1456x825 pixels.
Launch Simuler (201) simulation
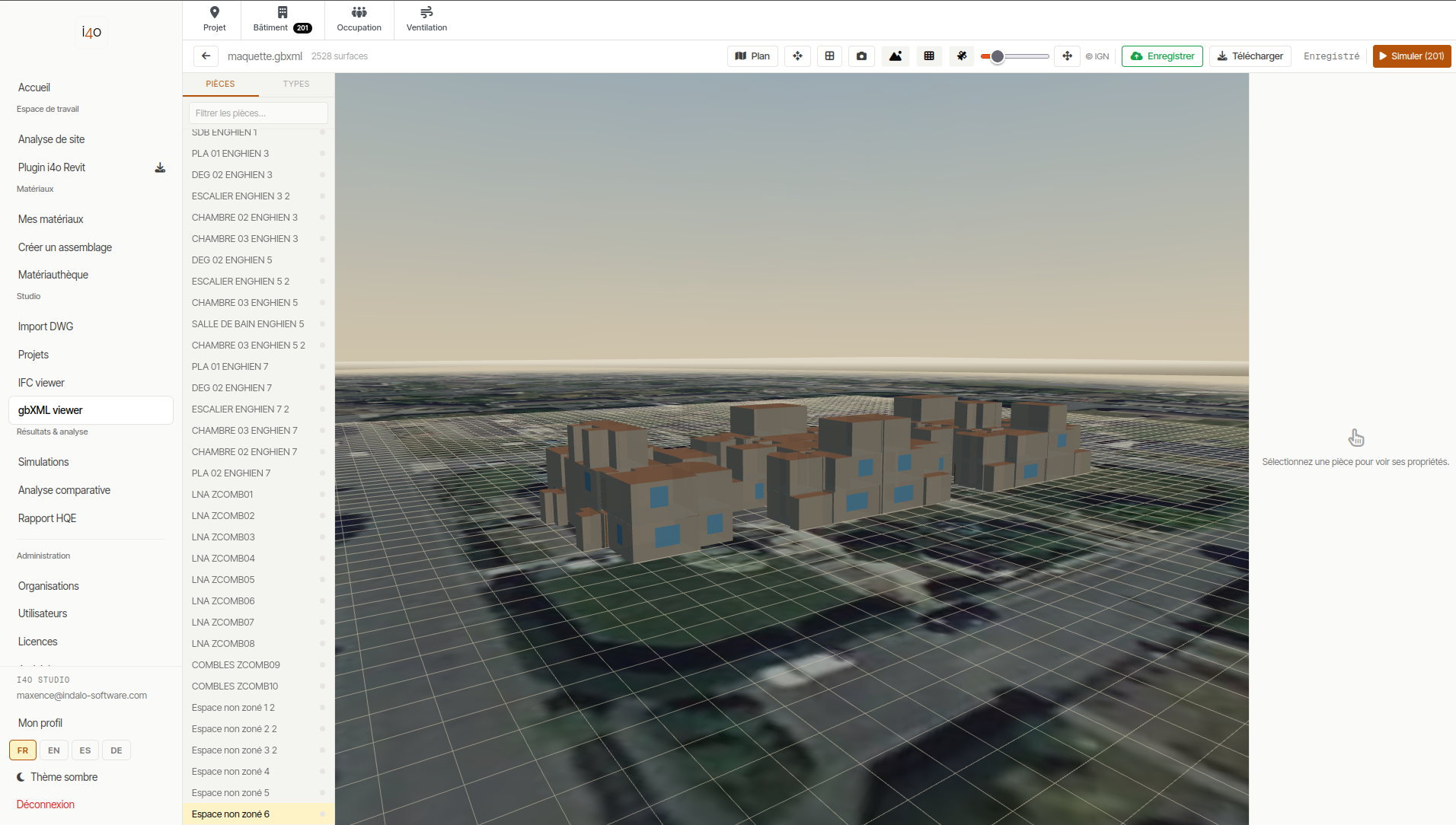[1411, 56]
